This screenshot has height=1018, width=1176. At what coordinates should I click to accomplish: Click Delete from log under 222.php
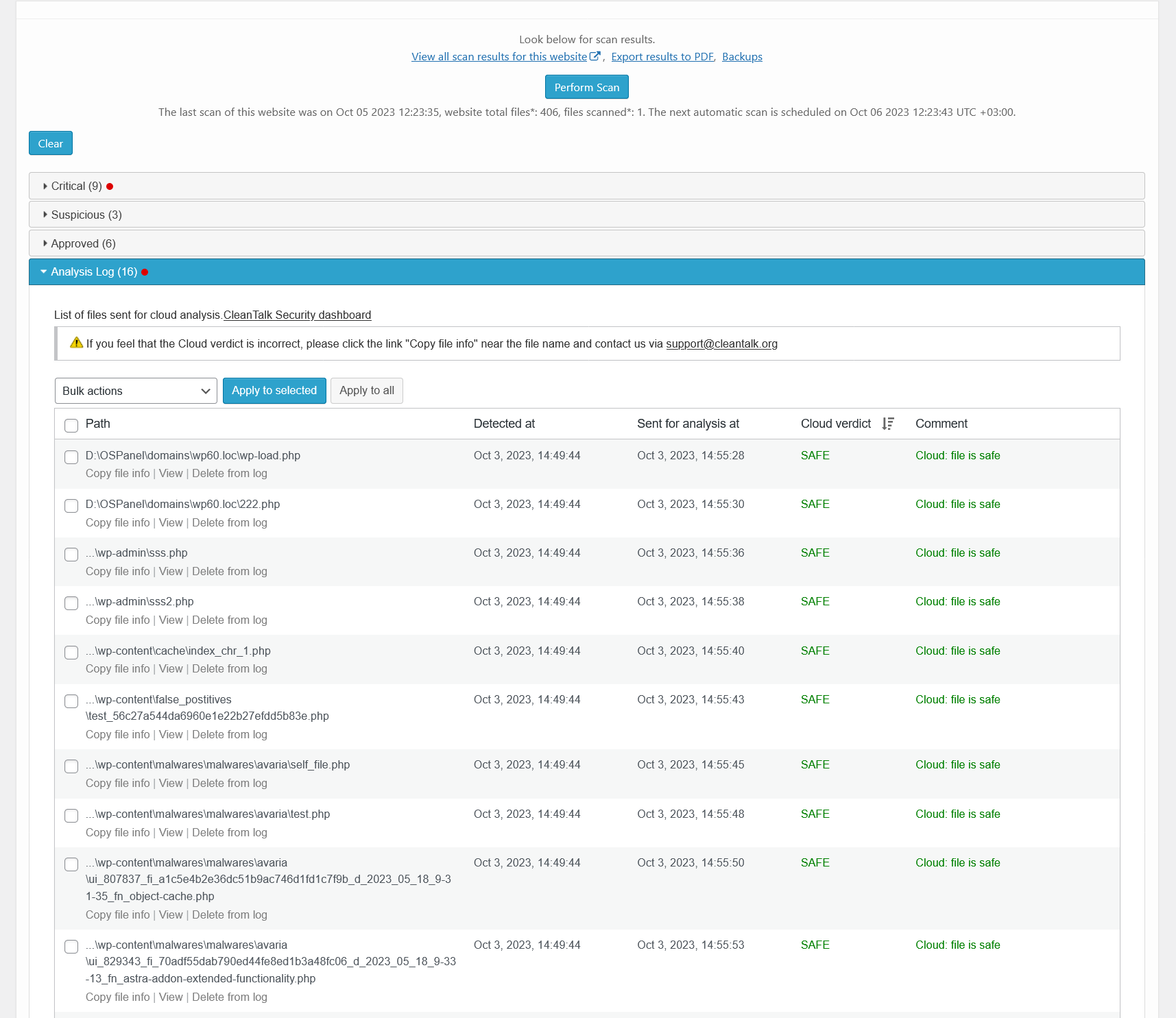(230, 522)
